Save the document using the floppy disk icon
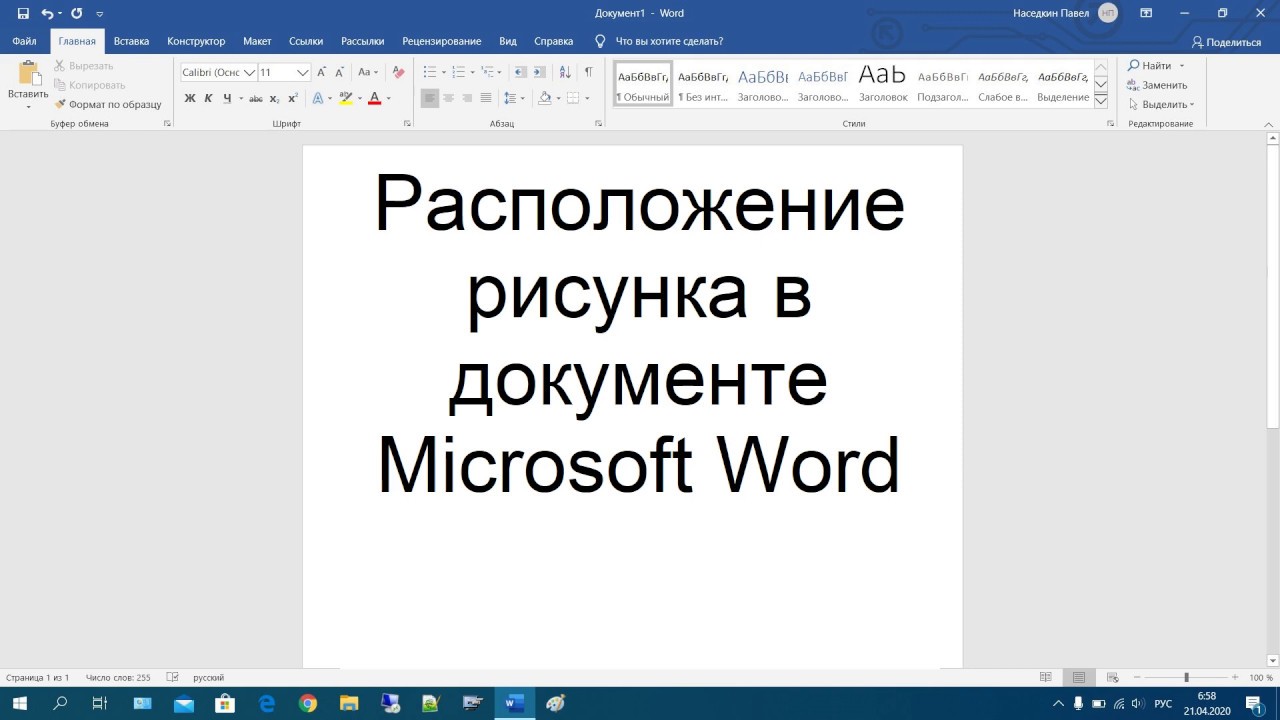The width and height of the screenshot is (1280, 720). (23, 13)
